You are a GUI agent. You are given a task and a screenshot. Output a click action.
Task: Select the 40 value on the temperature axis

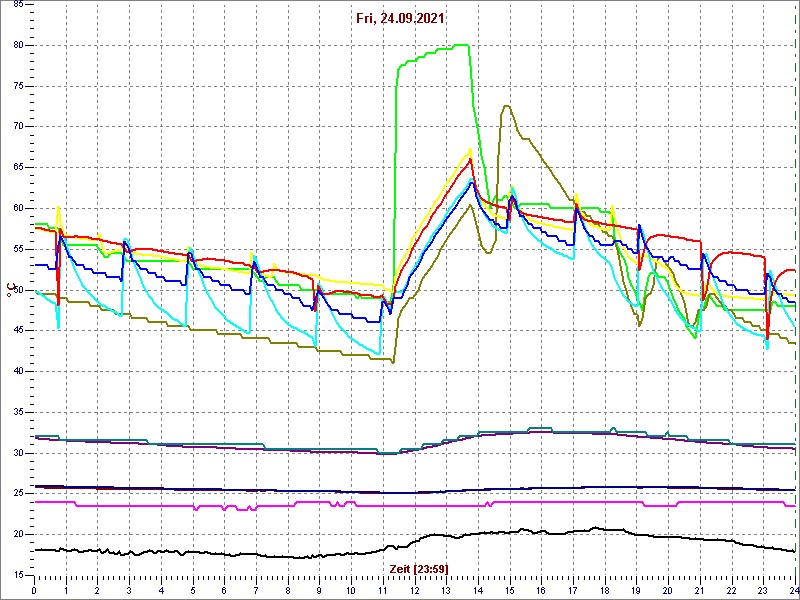click(17, 372)
